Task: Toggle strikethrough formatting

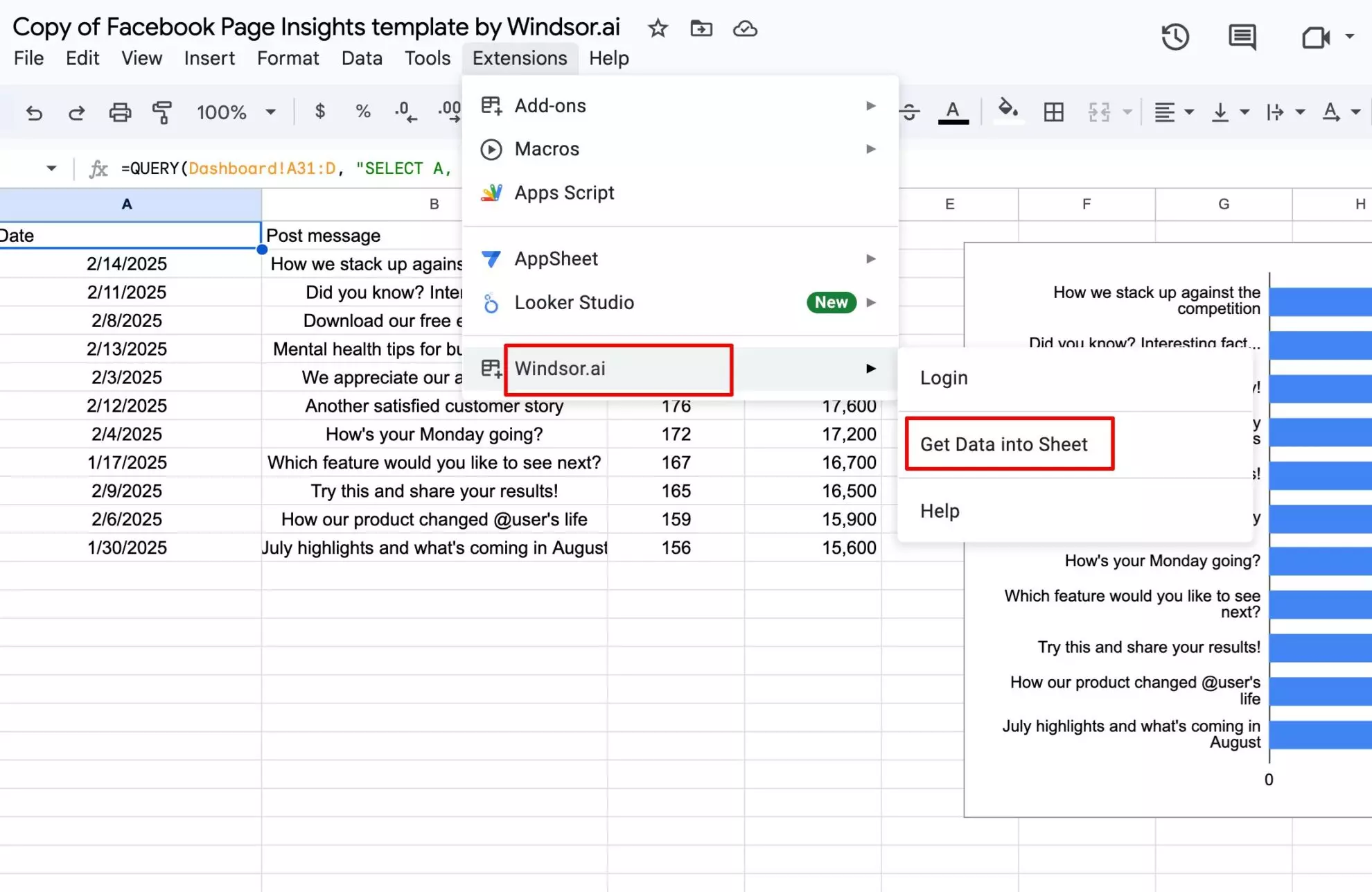Action: 909,112
